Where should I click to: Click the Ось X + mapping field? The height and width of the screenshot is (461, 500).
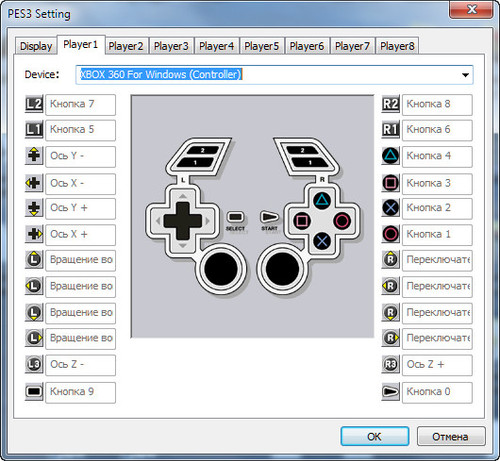click(x=80, y=235)
